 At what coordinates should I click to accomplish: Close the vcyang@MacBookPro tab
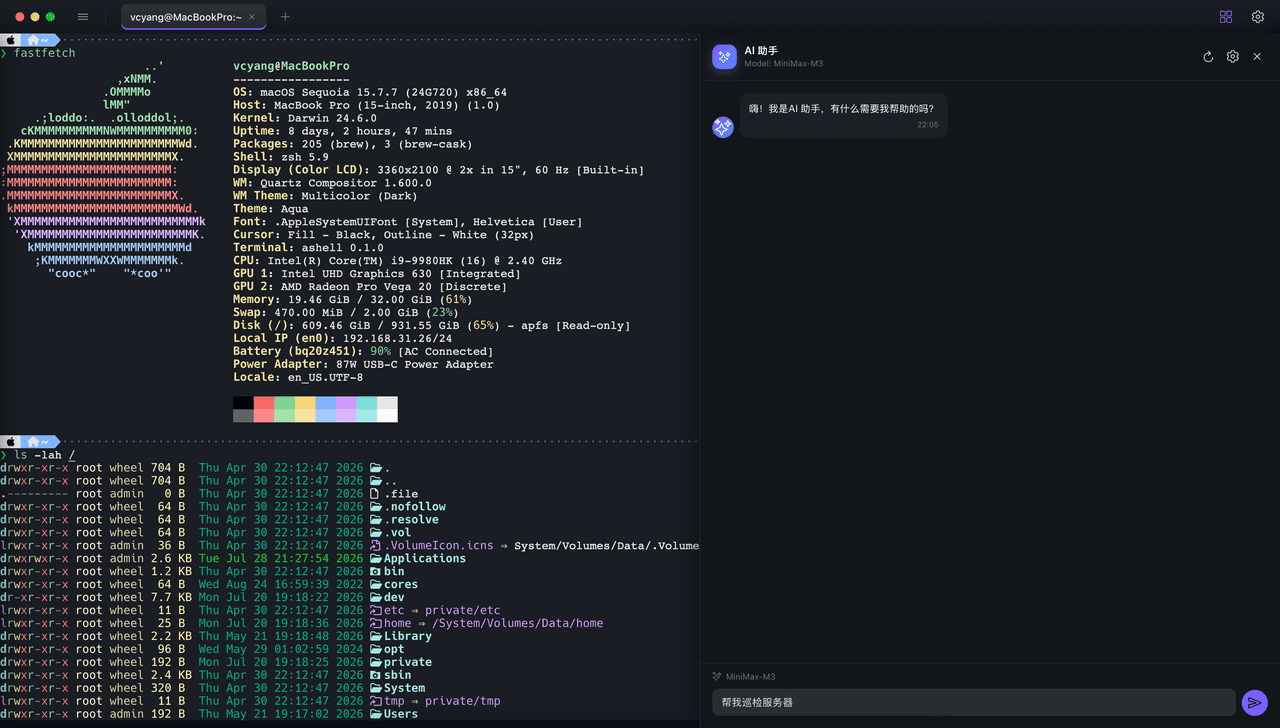(x=252, y=17)
